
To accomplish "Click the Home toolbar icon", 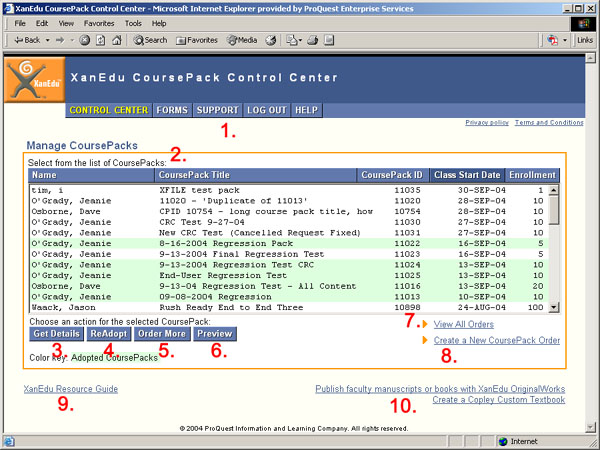I will coord(116,40).
